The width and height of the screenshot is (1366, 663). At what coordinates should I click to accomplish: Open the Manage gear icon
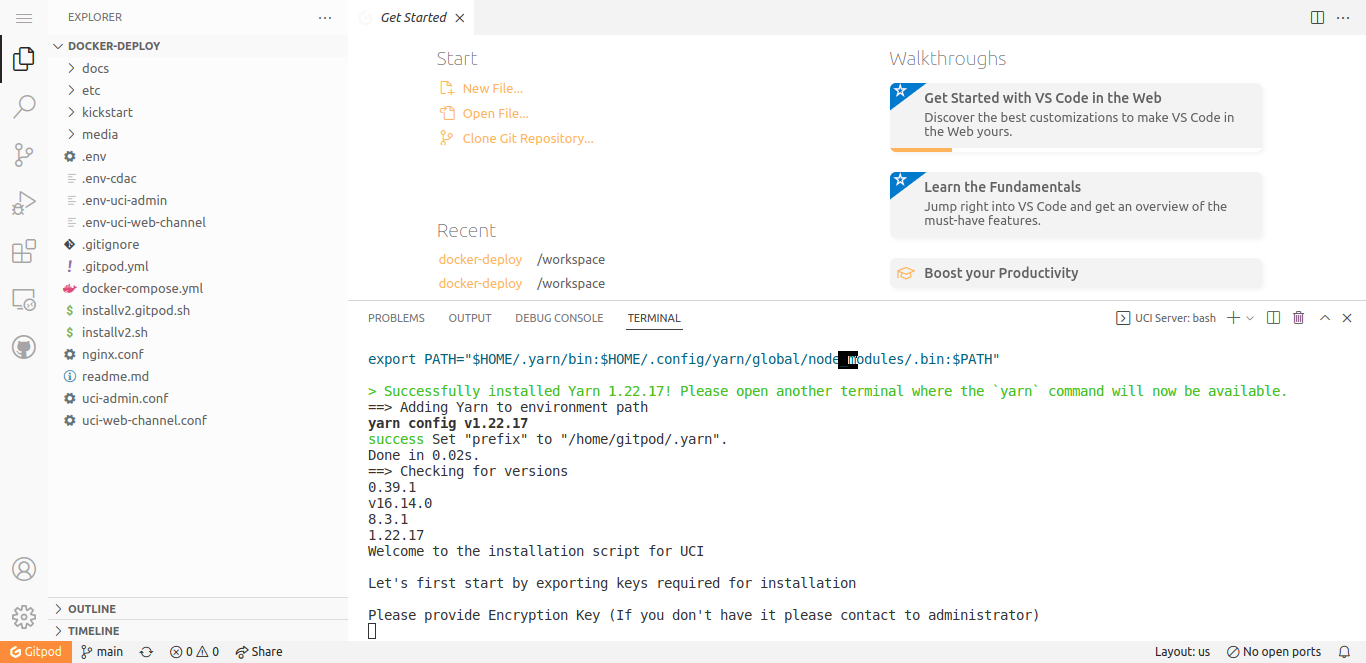pyautogui.click(x=24, y=616)
